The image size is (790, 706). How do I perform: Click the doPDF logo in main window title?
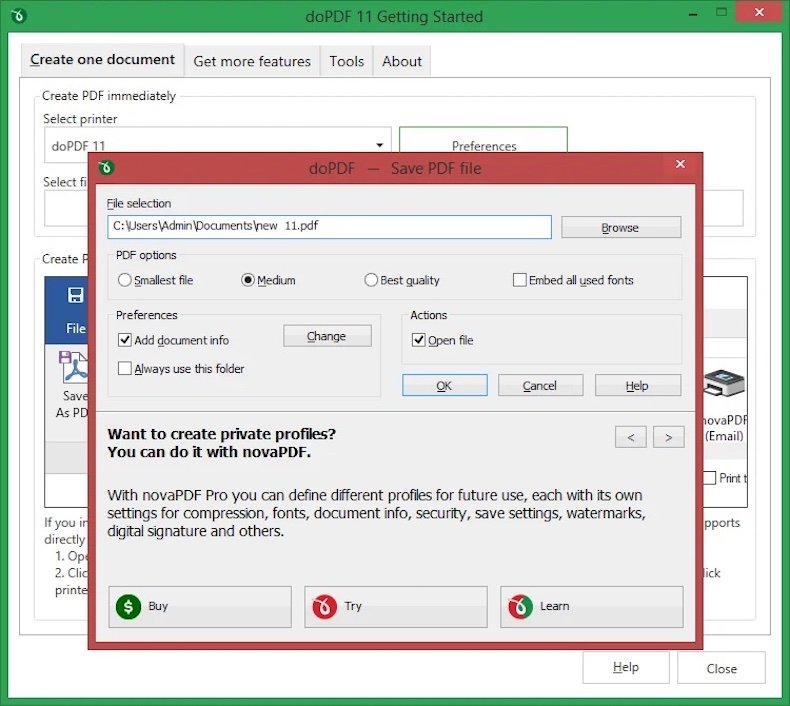point(19,16)
